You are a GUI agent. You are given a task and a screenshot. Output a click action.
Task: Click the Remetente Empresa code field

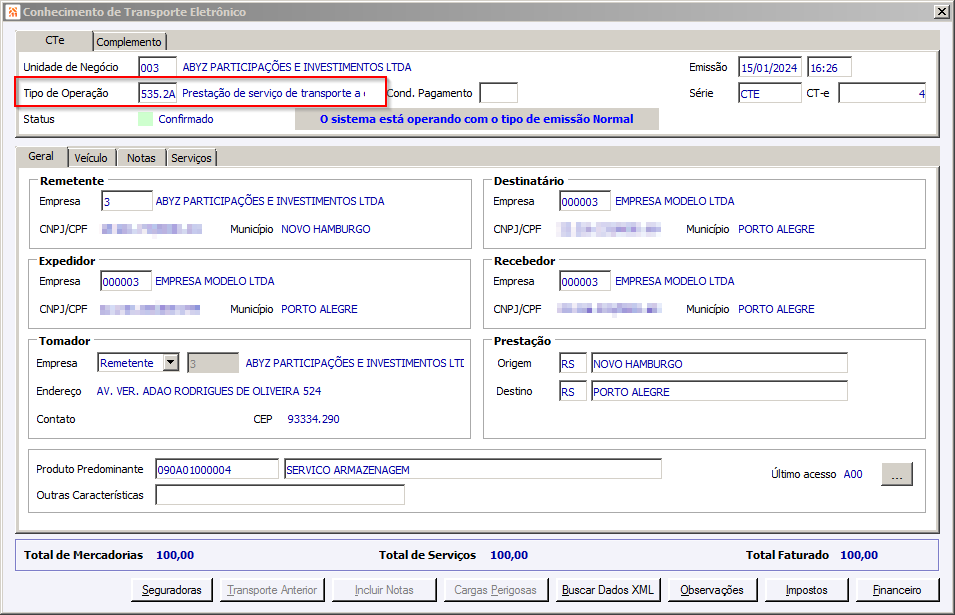pyautogui.click(x=127, y=201)
